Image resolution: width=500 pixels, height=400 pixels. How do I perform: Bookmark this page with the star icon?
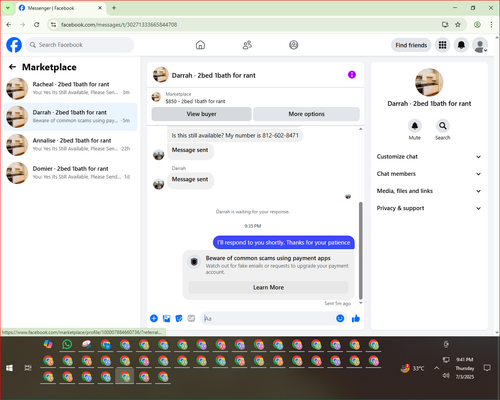(458, 25)
